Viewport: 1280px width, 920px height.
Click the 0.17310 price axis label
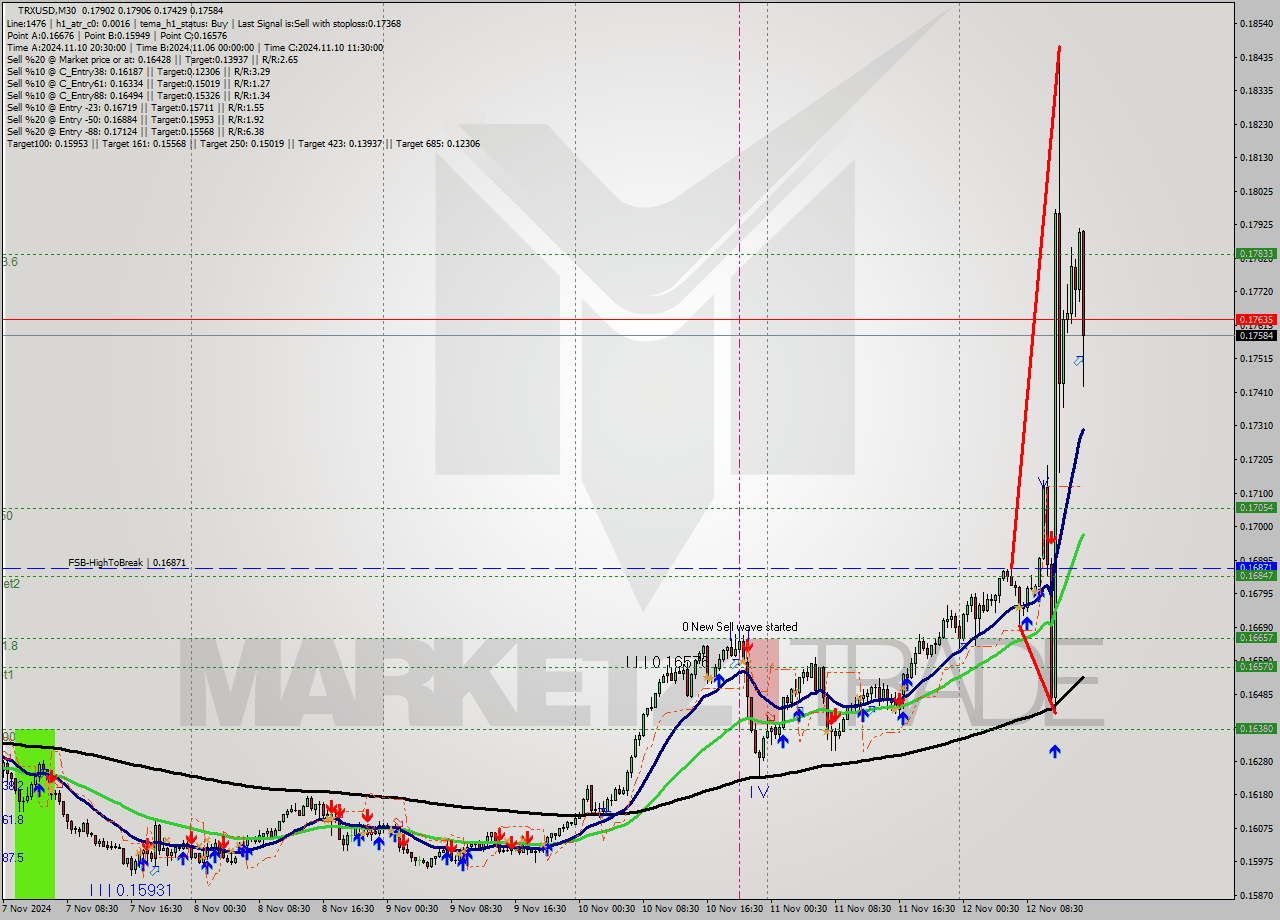pyautogui.click(x=1257, y=426)
